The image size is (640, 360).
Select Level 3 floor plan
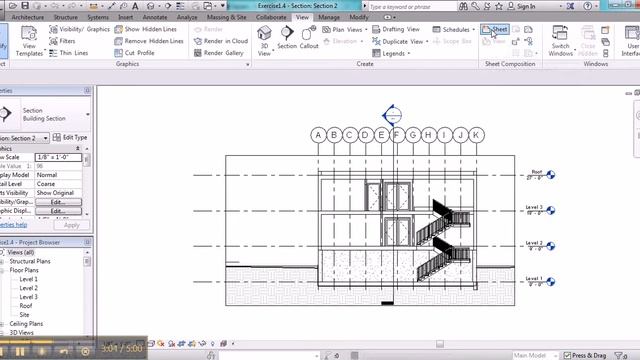click(x=28, y=297)
